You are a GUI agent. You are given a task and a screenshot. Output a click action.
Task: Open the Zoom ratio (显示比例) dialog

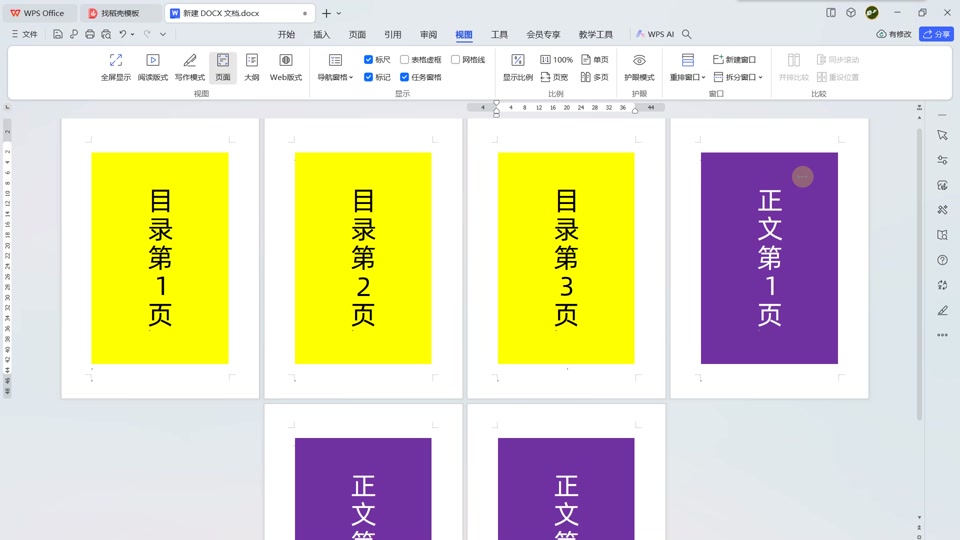(x=518, y=67)
